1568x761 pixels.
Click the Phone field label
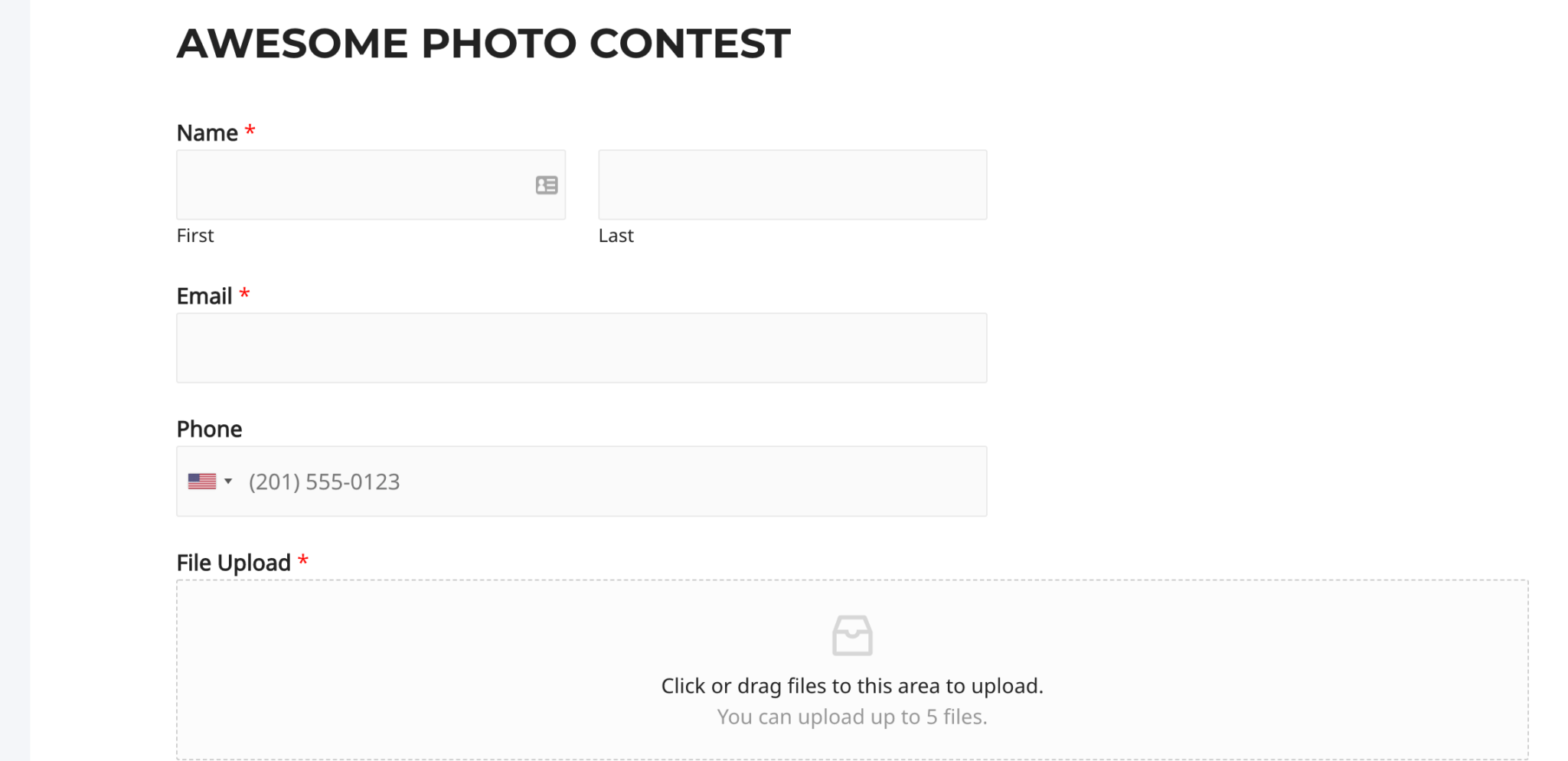point(209,429)
